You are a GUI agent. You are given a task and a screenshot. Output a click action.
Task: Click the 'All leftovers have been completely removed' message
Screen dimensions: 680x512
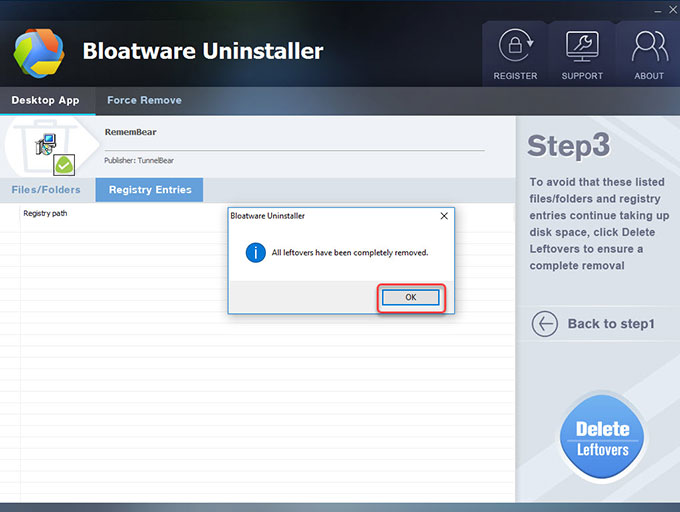[x=350, y=253]
